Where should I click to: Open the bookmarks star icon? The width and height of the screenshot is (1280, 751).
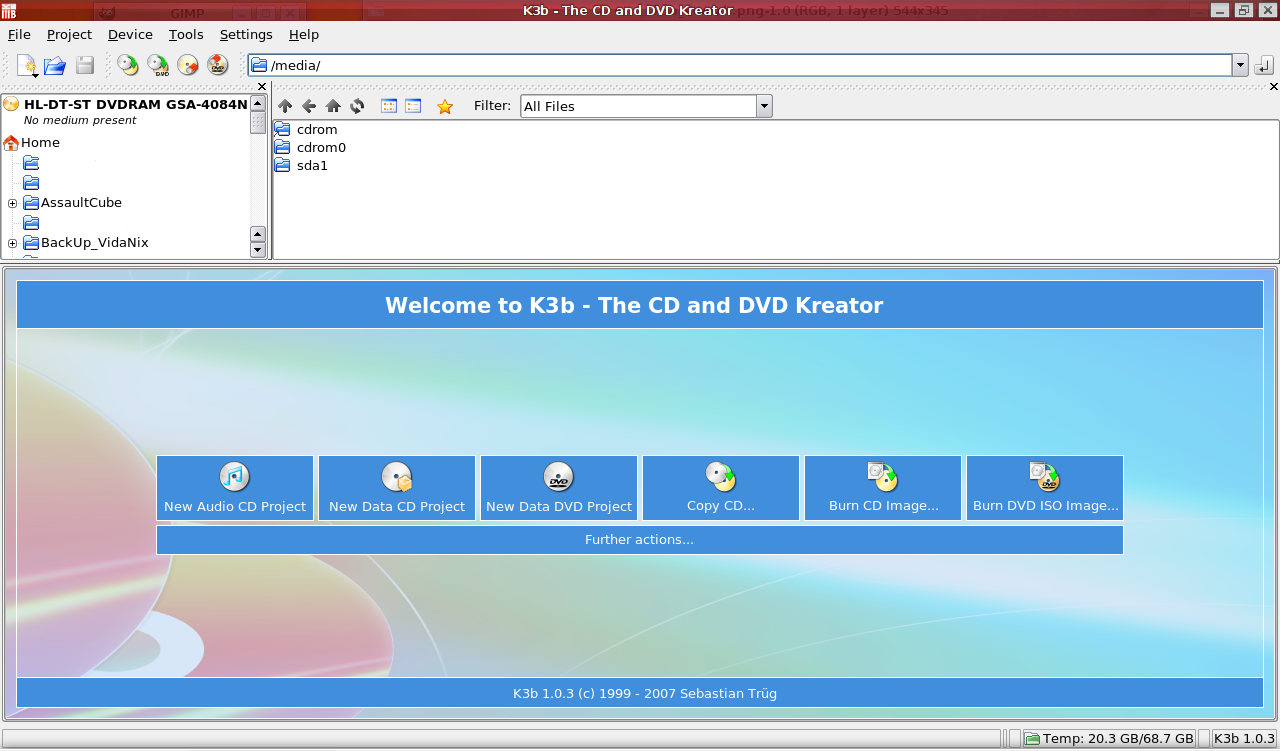pyautogui.click(x=445, y=106)
